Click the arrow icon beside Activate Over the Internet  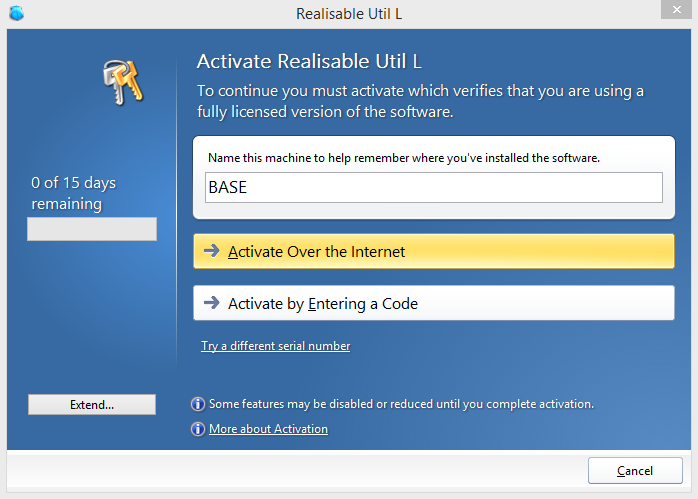point(211,251)
